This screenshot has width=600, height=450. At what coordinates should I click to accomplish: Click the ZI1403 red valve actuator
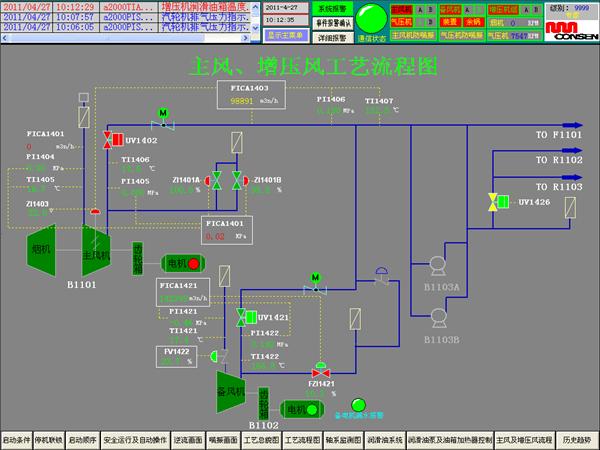coord(95,212)
